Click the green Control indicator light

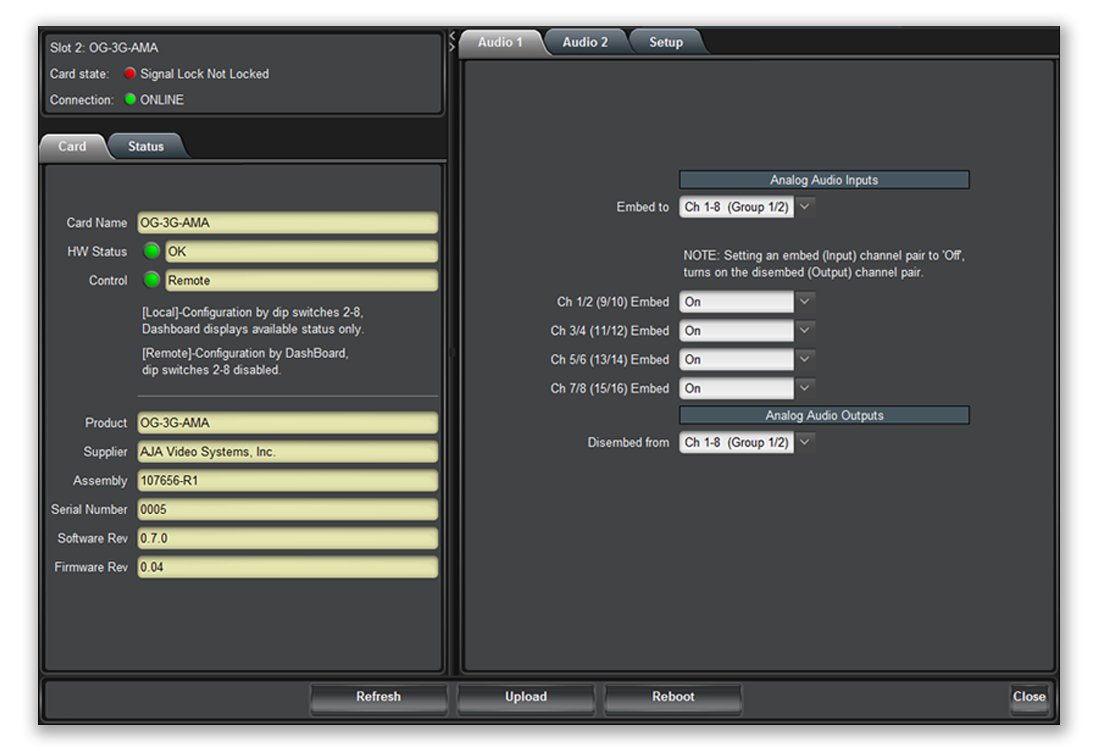click(x=151, y=280)
